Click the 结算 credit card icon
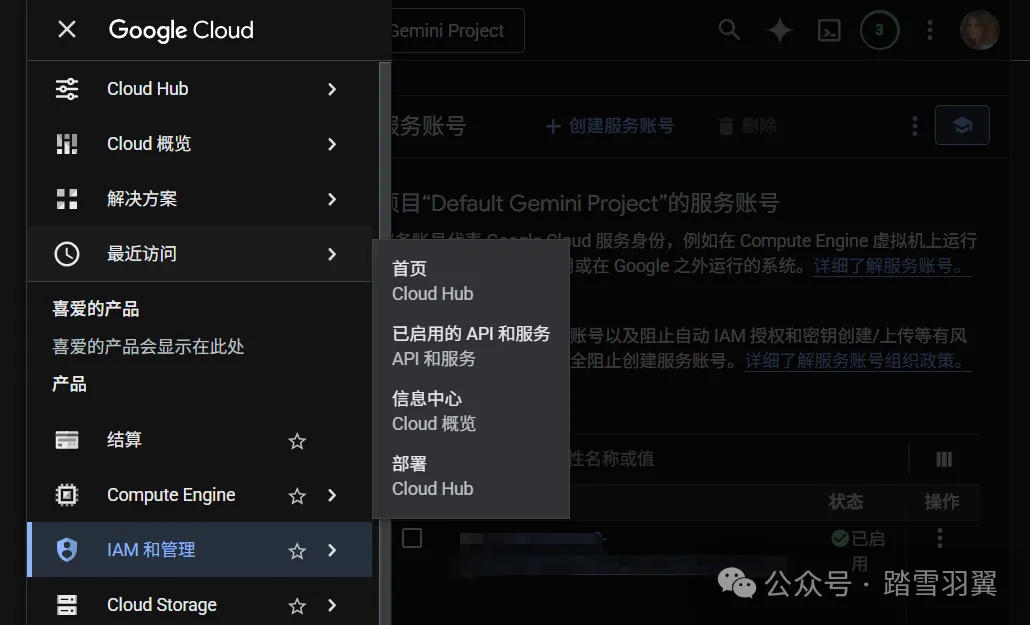The width and height of the screenshot is (1030, 625). point(67,440)
